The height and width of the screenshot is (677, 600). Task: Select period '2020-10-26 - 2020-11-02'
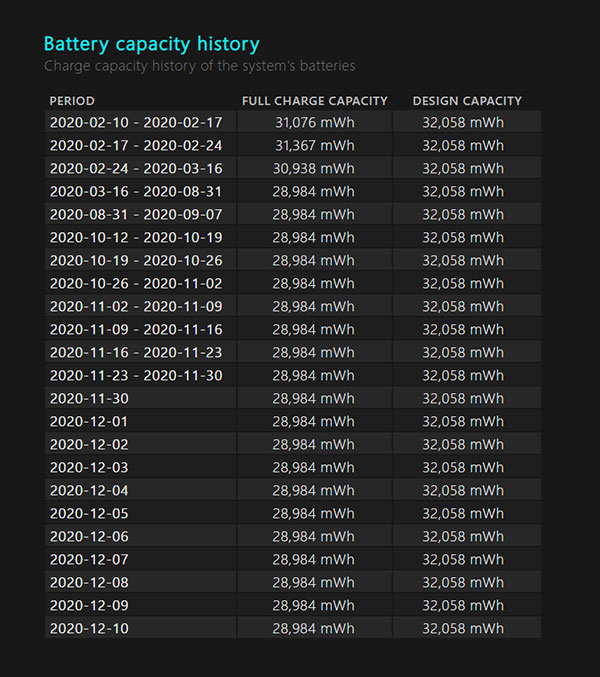[136, 283]
